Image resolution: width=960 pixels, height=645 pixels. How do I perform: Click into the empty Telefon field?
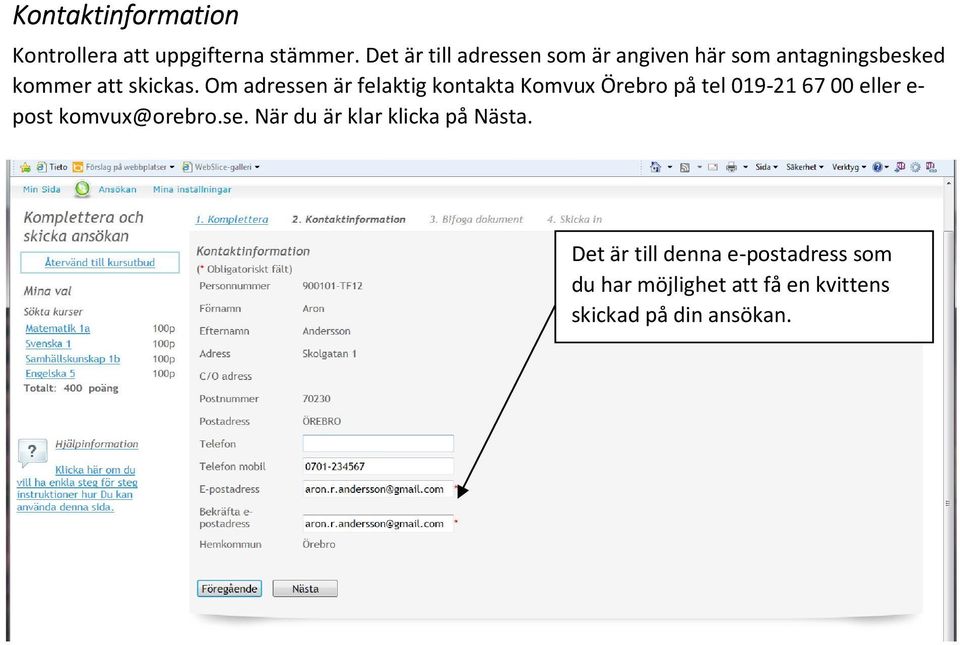pyautogui.click(x=378, y=444)
